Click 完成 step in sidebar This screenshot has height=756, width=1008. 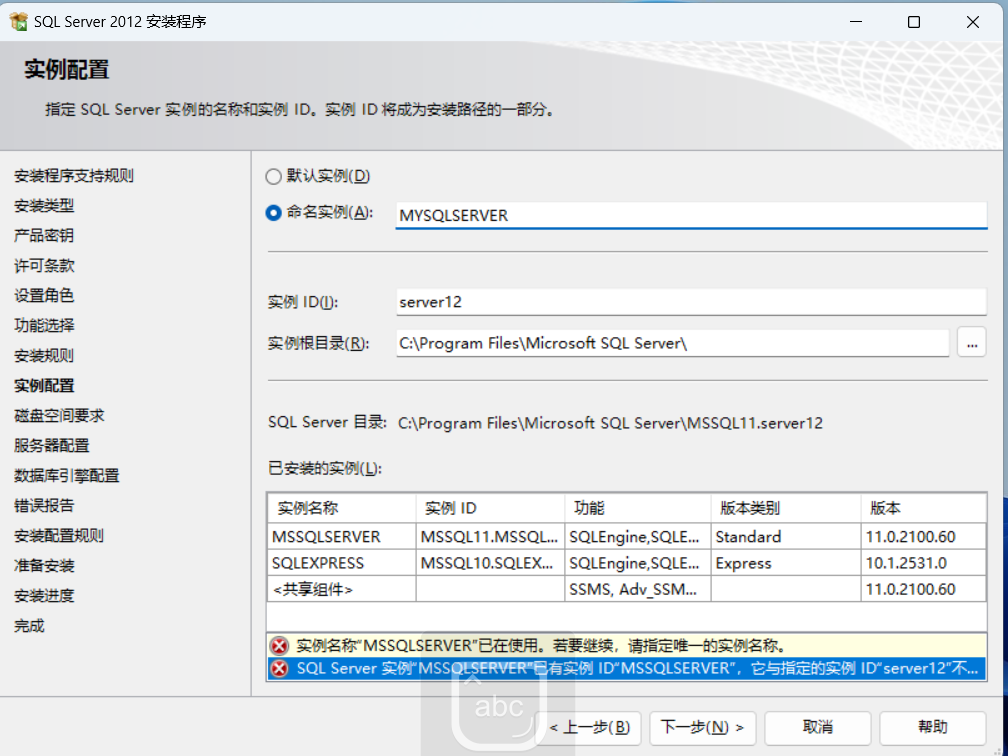point(30,626)
